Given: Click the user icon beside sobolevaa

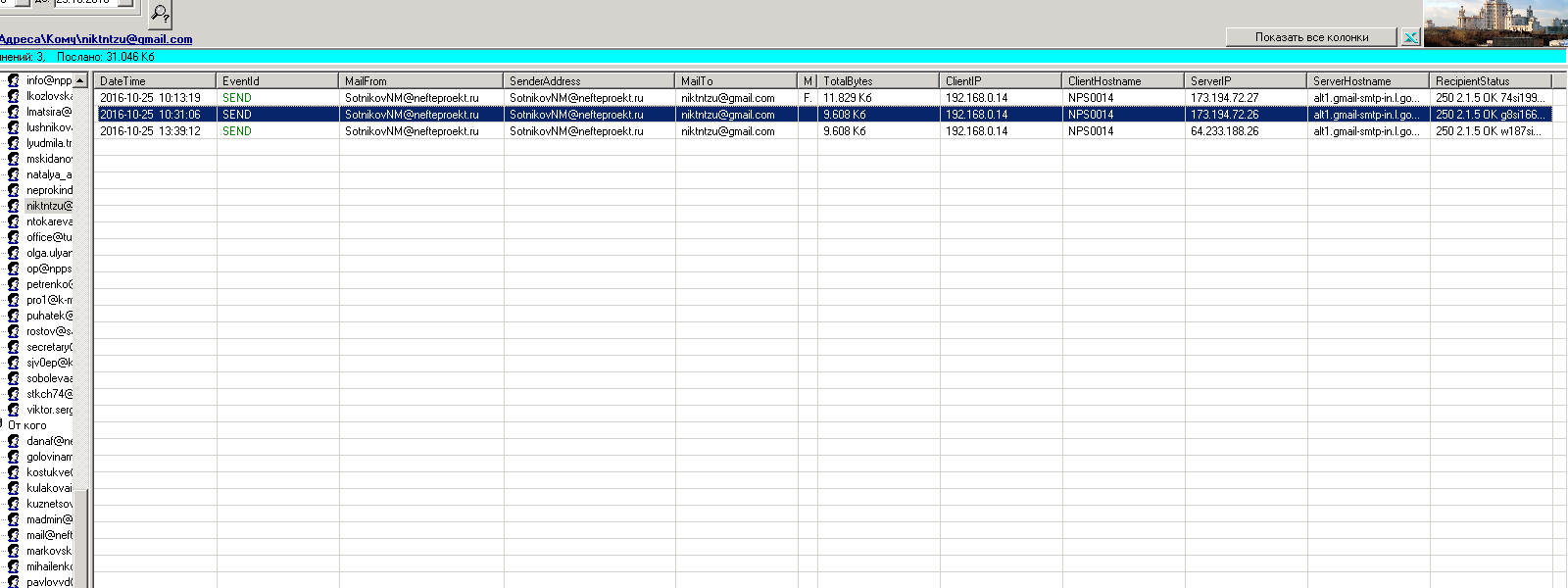Looking at the screenshot, I should coord(14,378).
